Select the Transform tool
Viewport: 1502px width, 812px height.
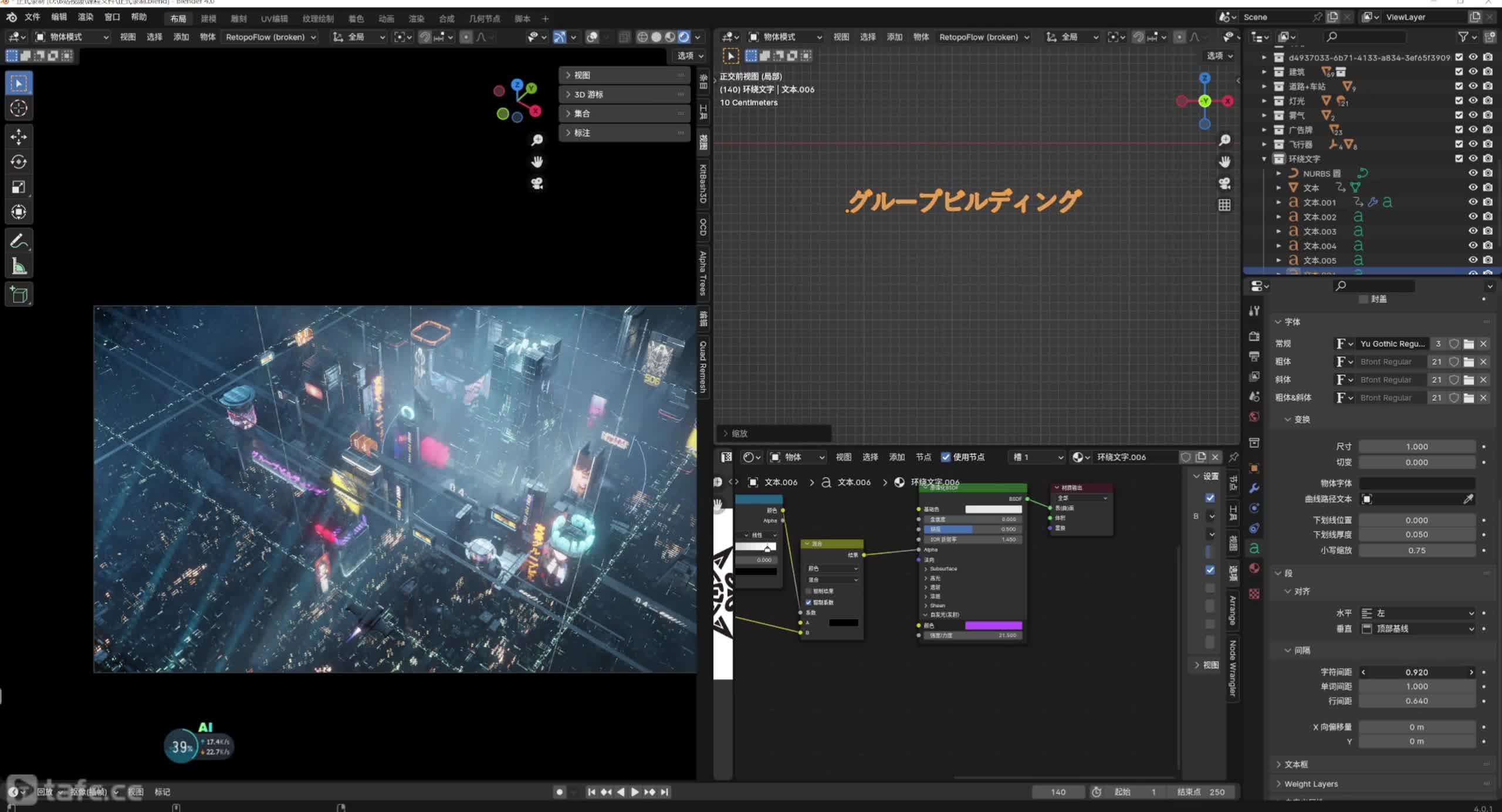point(19,212)
